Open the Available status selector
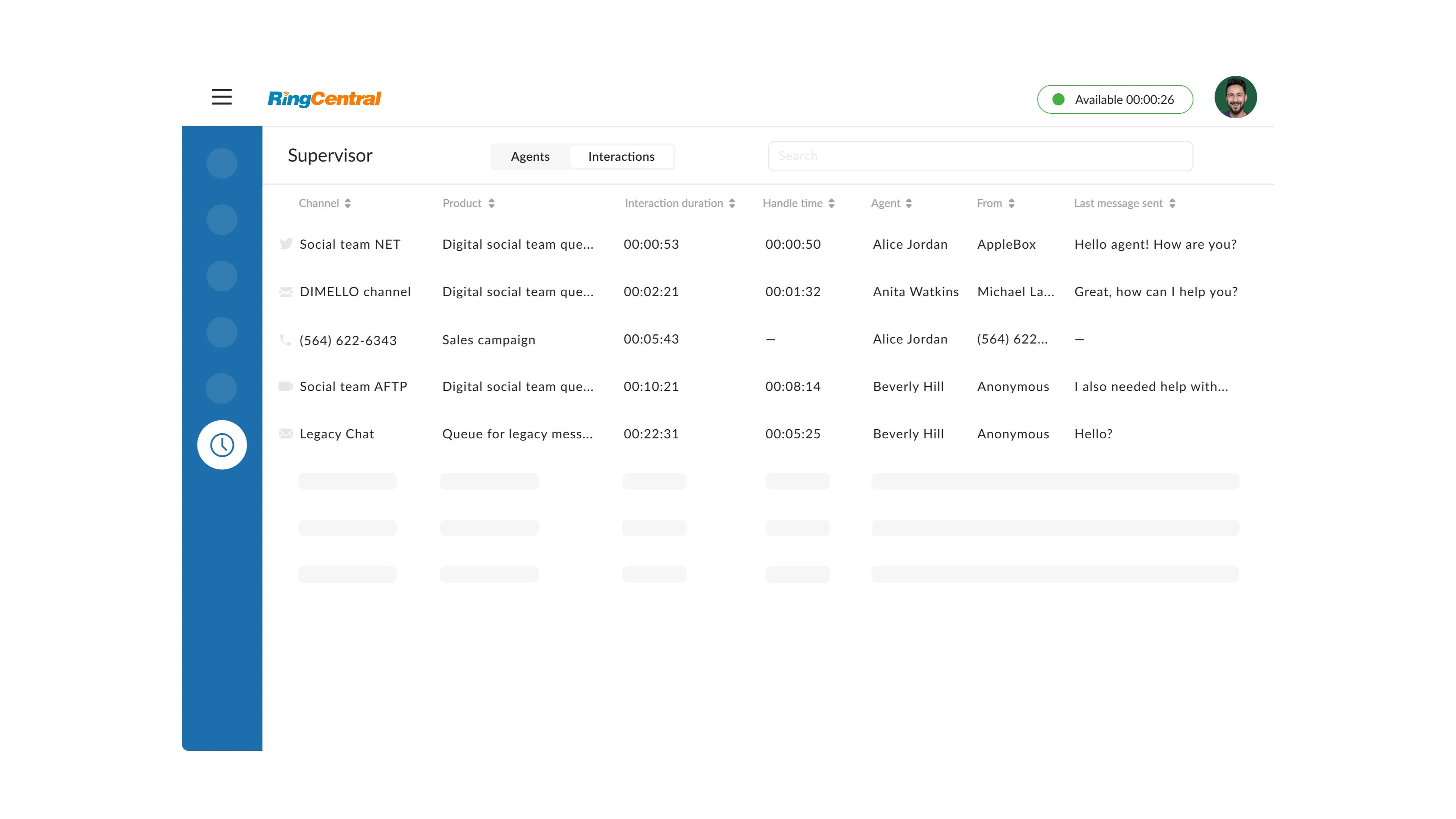This screenshot has height=819, width=1456. coord(1114,99)
